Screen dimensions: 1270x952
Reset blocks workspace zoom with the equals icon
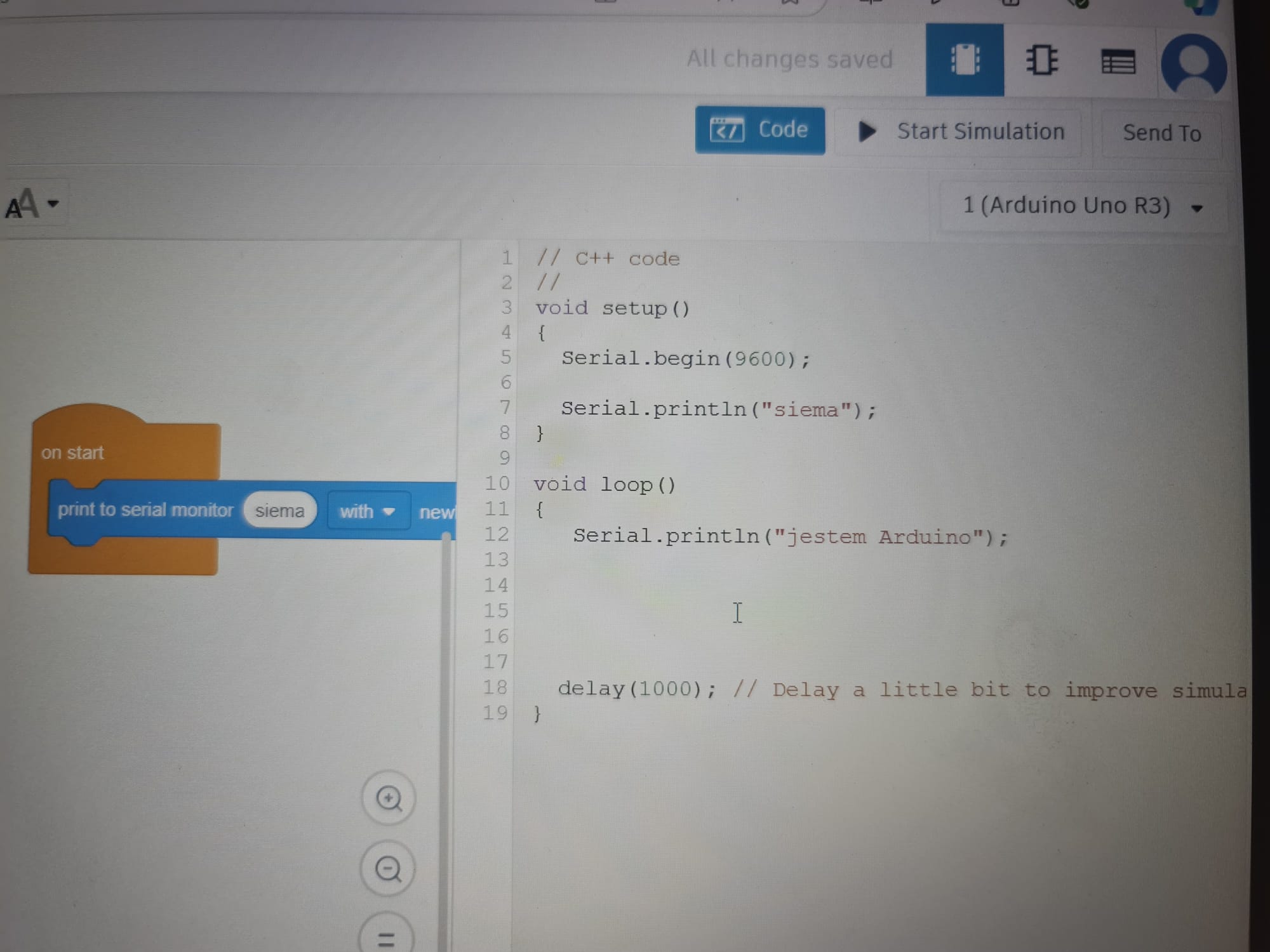tap(386, 938)
